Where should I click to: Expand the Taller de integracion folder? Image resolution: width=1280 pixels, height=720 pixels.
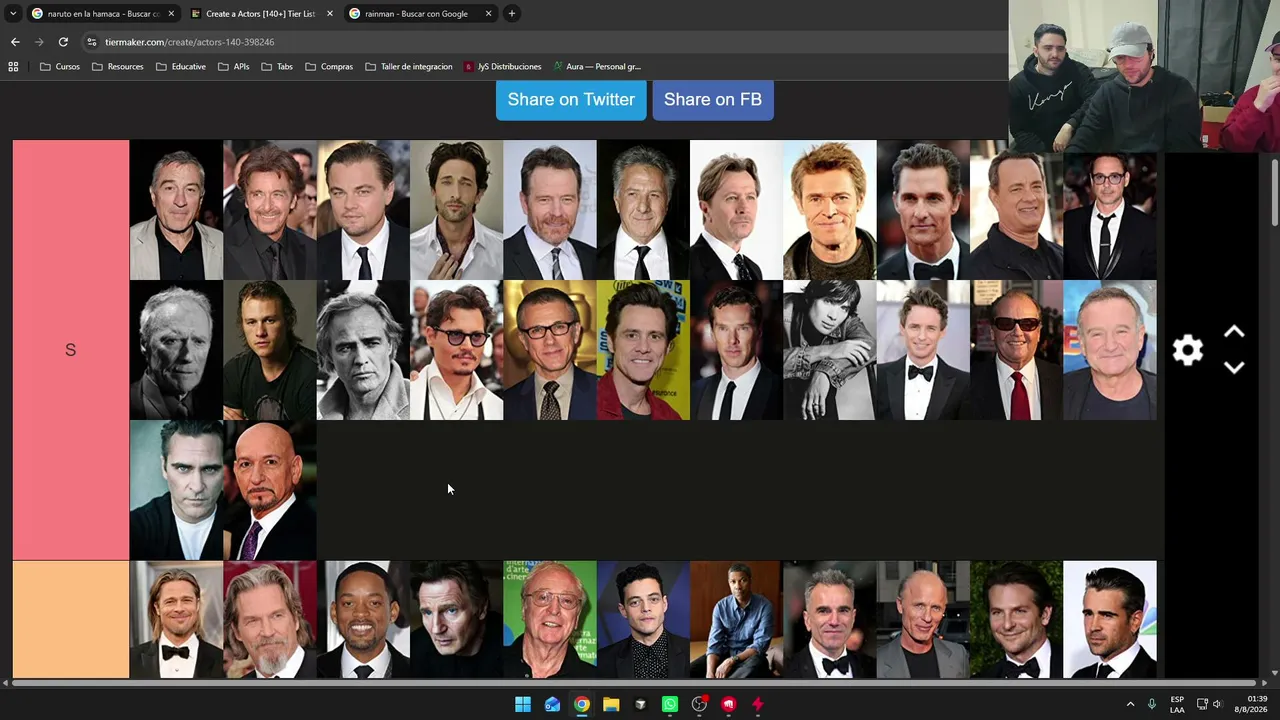pyautogui.click(x=409, y=67)
